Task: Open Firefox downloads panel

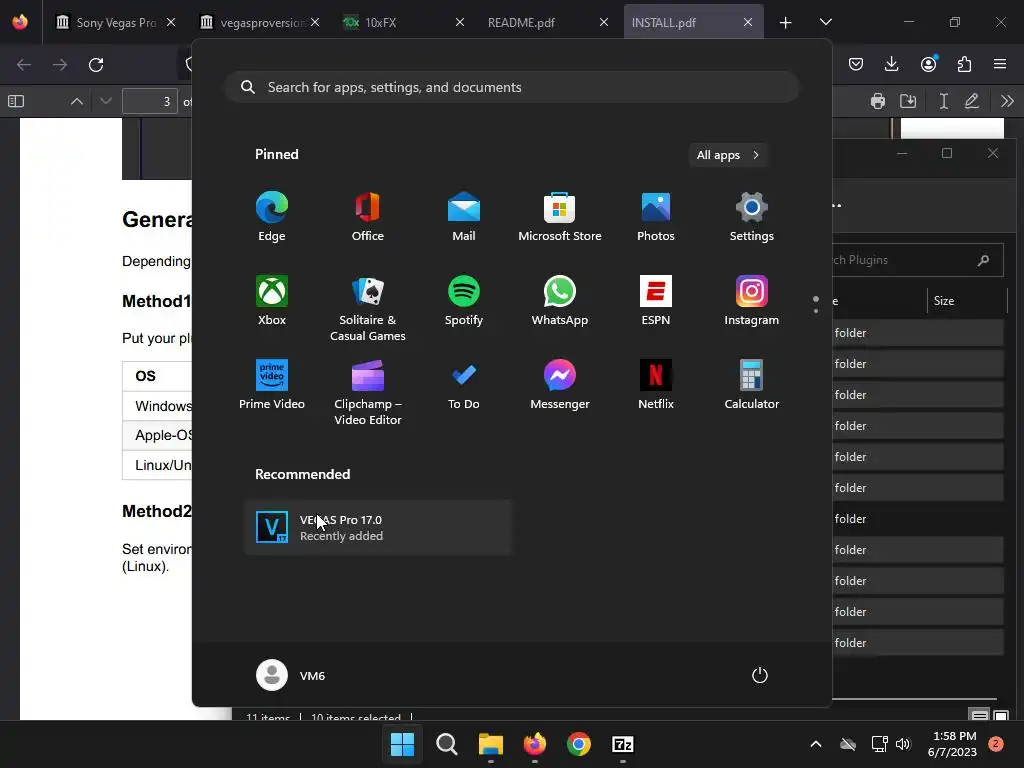Action: (x=891, y=64)
